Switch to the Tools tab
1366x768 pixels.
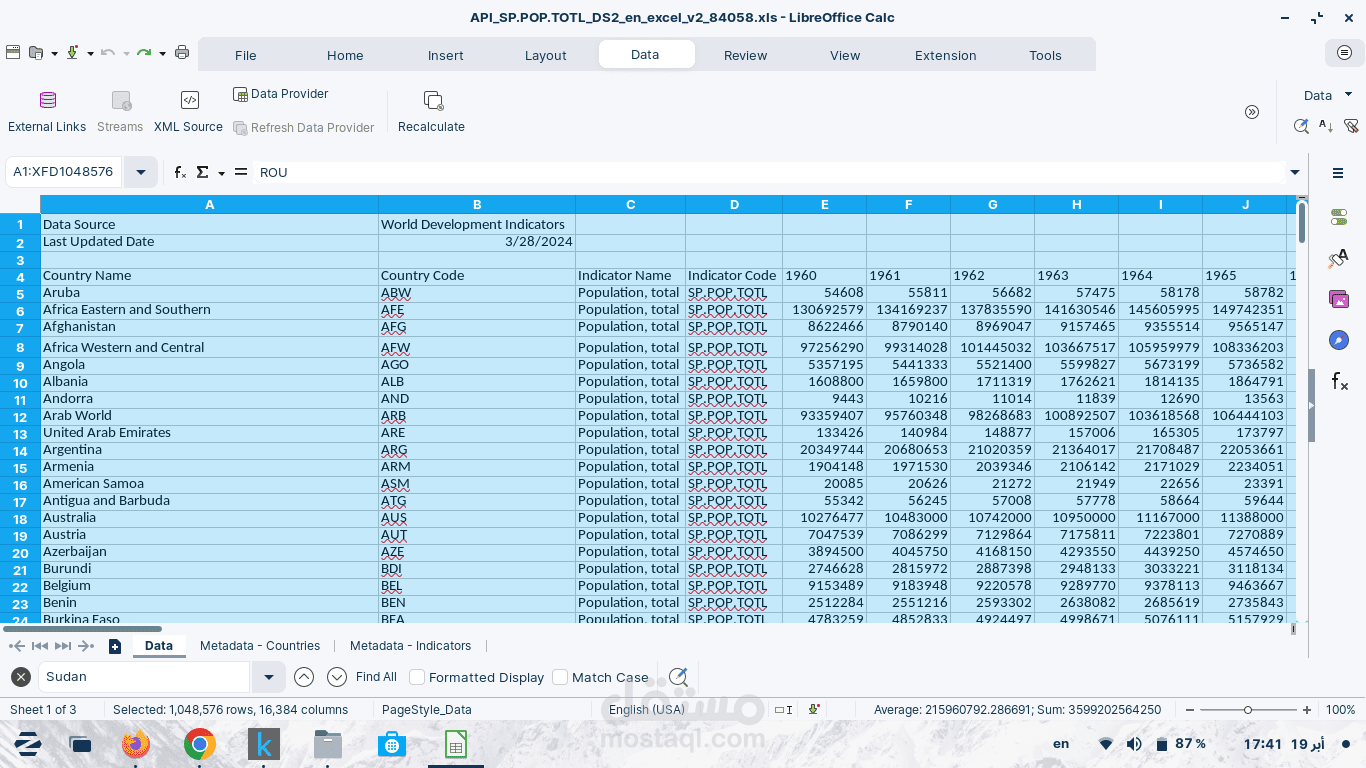[x=1046, y=55]
